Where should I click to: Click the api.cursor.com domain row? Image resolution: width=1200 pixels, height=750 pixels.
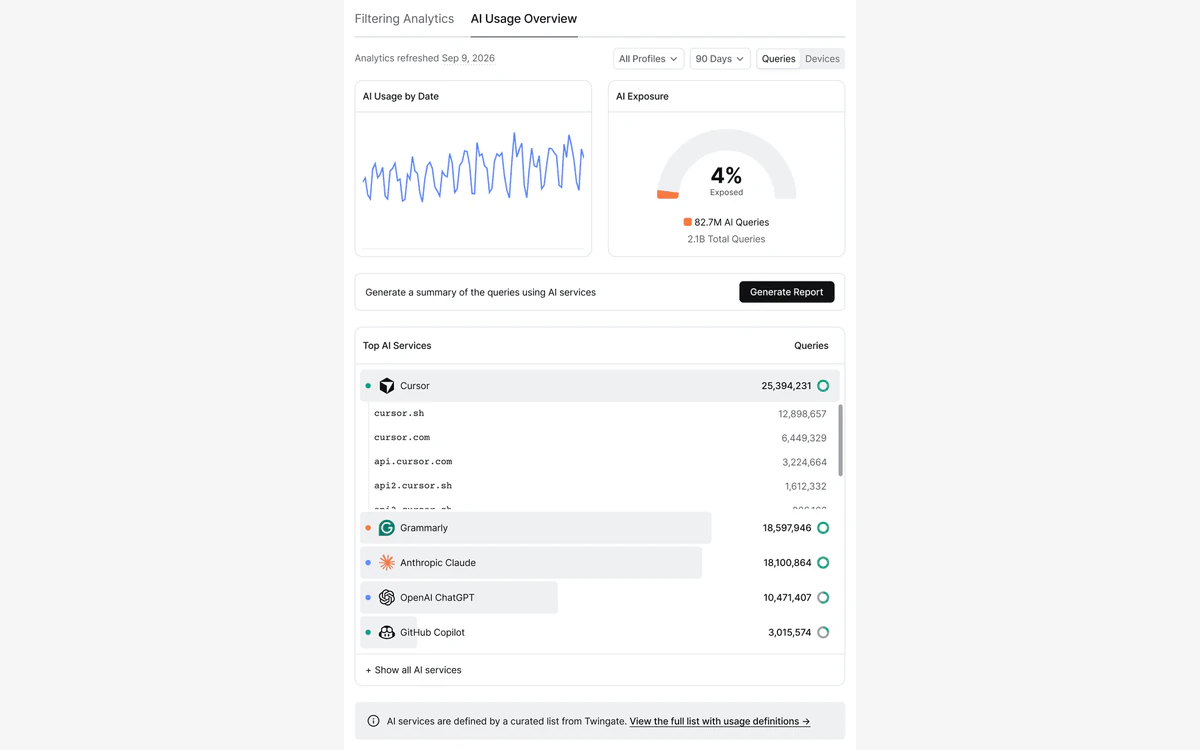(600, 462)
